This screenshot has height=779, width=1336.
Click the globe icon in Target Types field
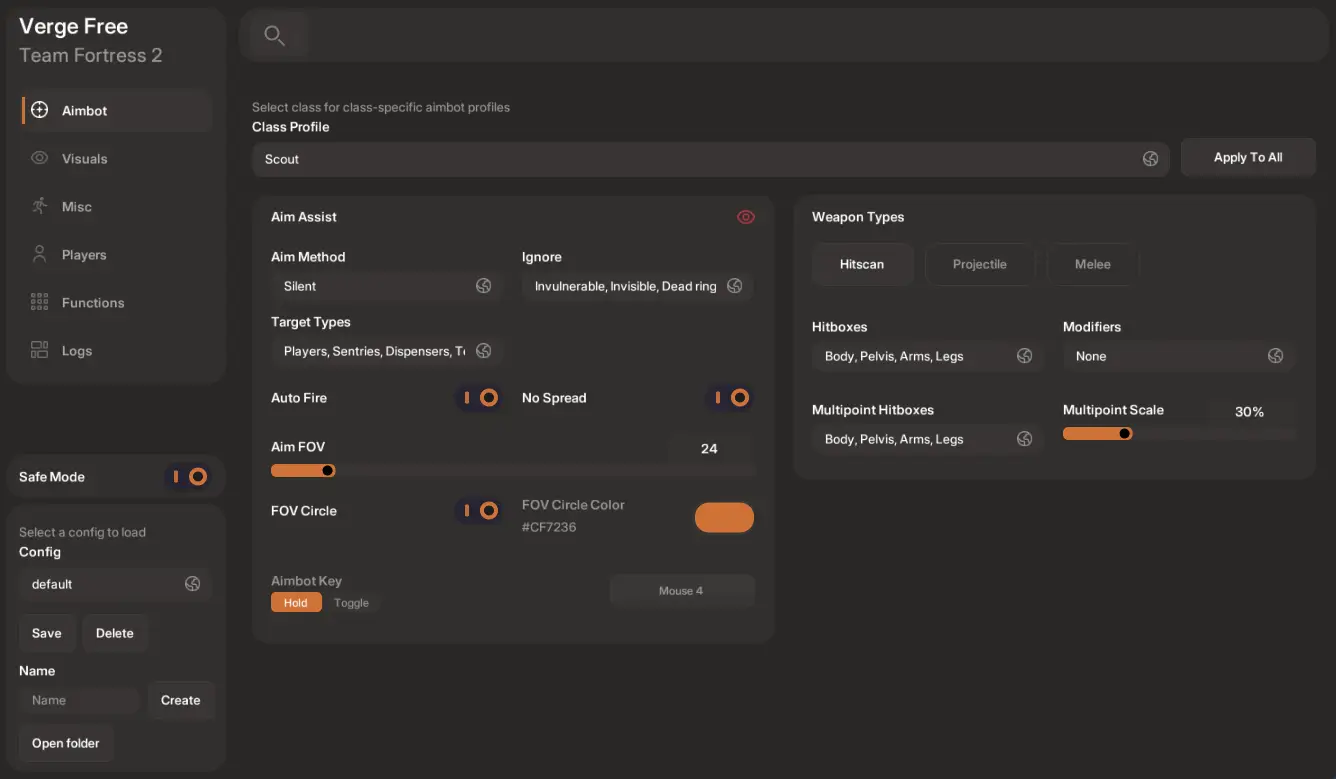pyautogui.click(x=484, y=351)
